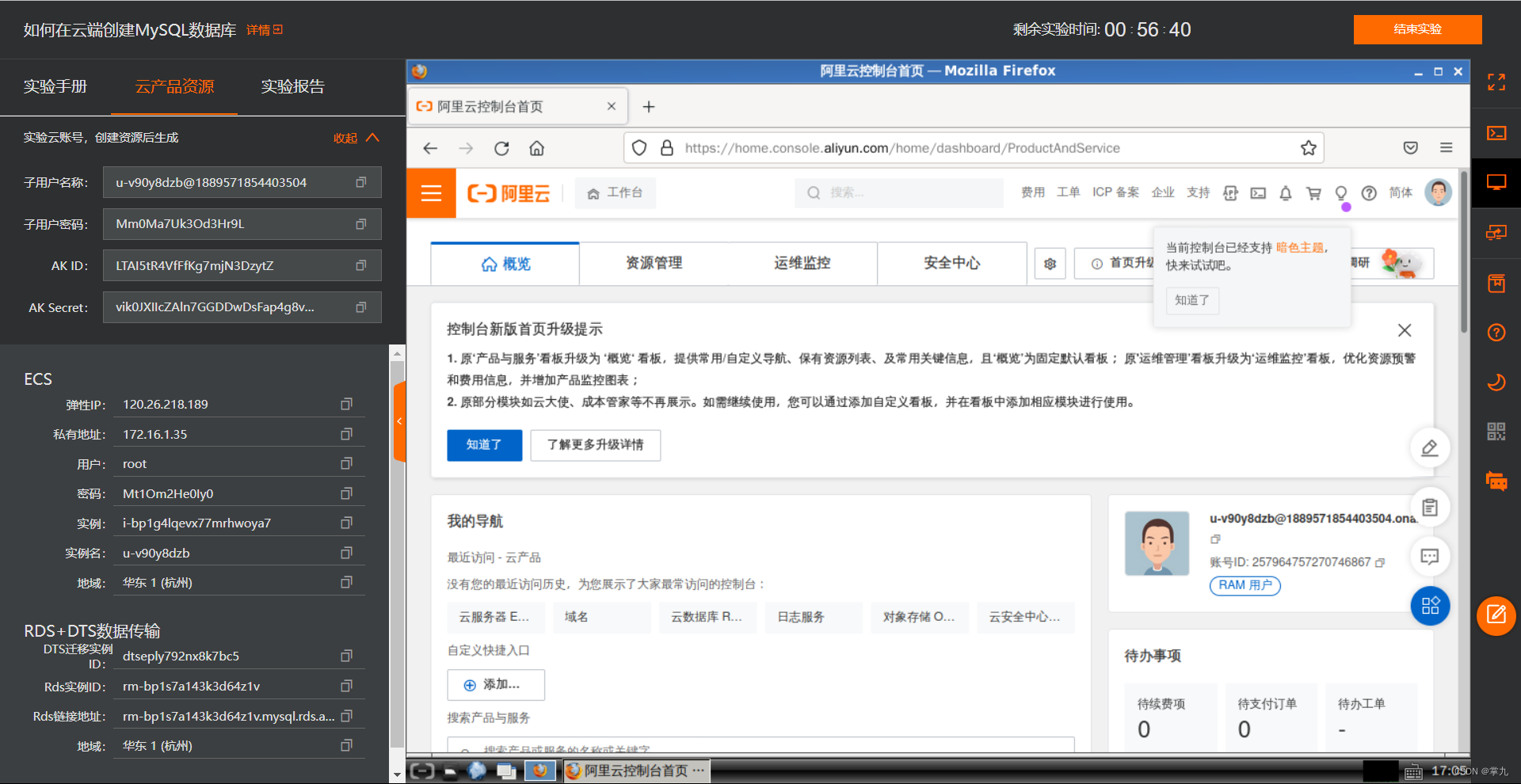This screenshot has width=1521, height=784.
Task: Open dashboard settings gear icon
Action: (1050, 264)
